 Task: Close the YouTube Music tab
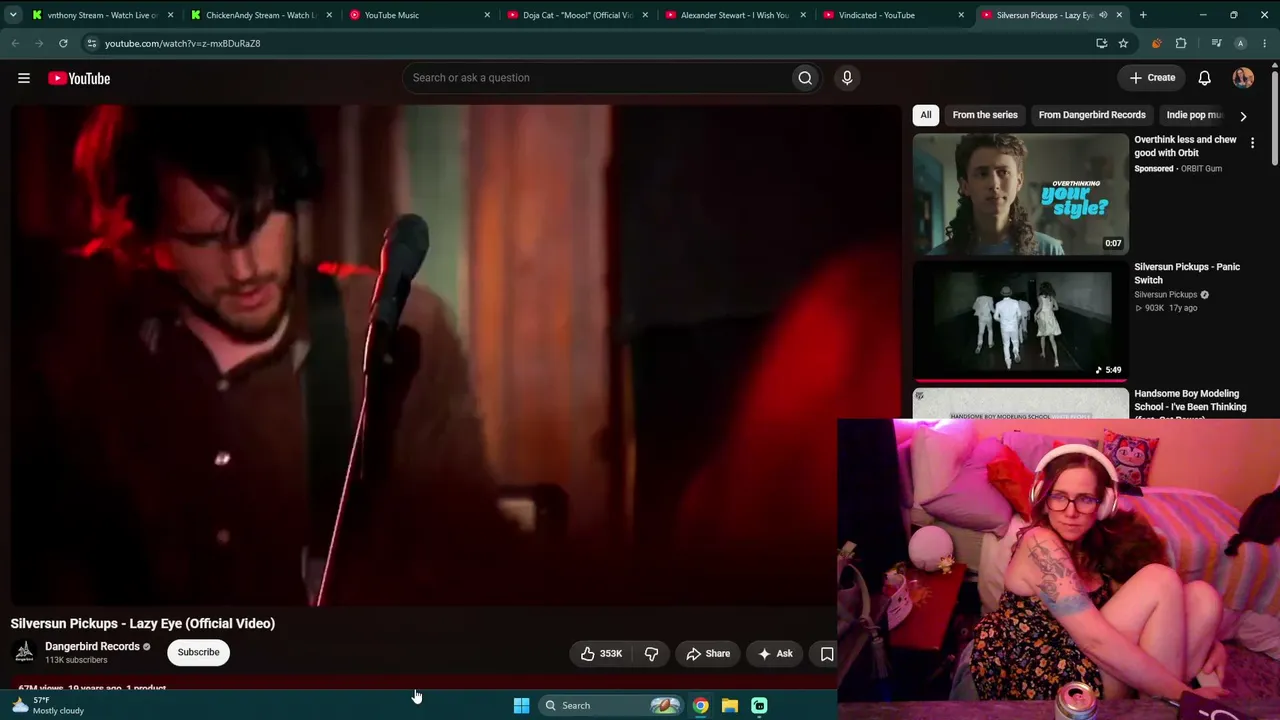487,15
